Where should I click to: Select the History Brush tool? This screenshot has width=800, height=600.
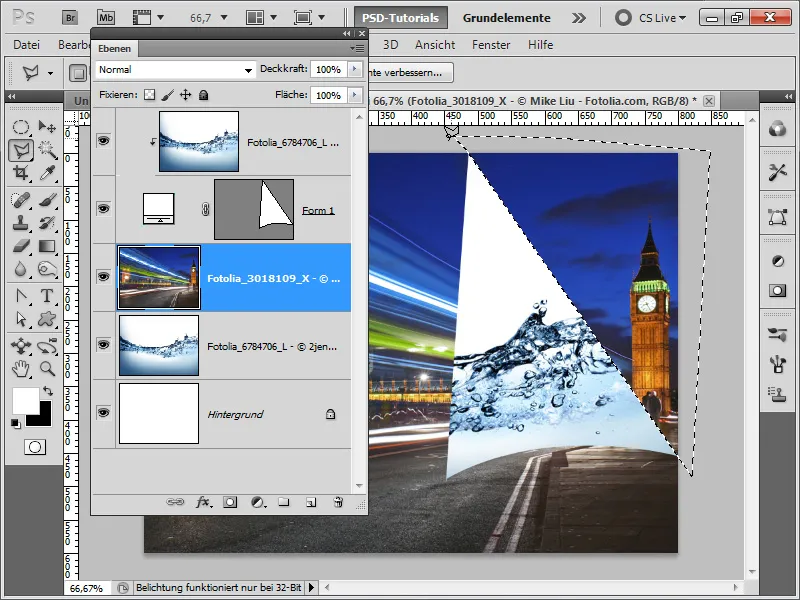click(47, 223)
